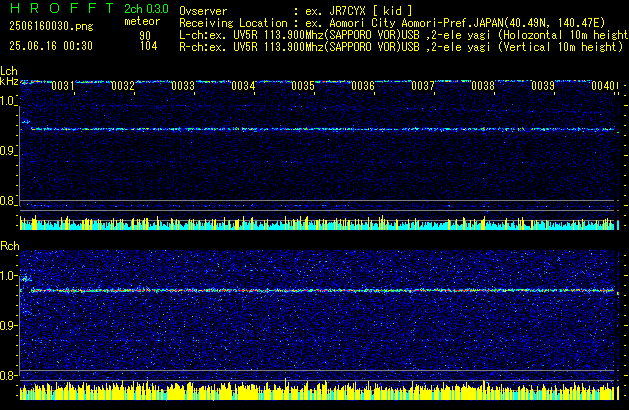Click the 0.8 frequency label on Lch axis

[x=8, y=201]
